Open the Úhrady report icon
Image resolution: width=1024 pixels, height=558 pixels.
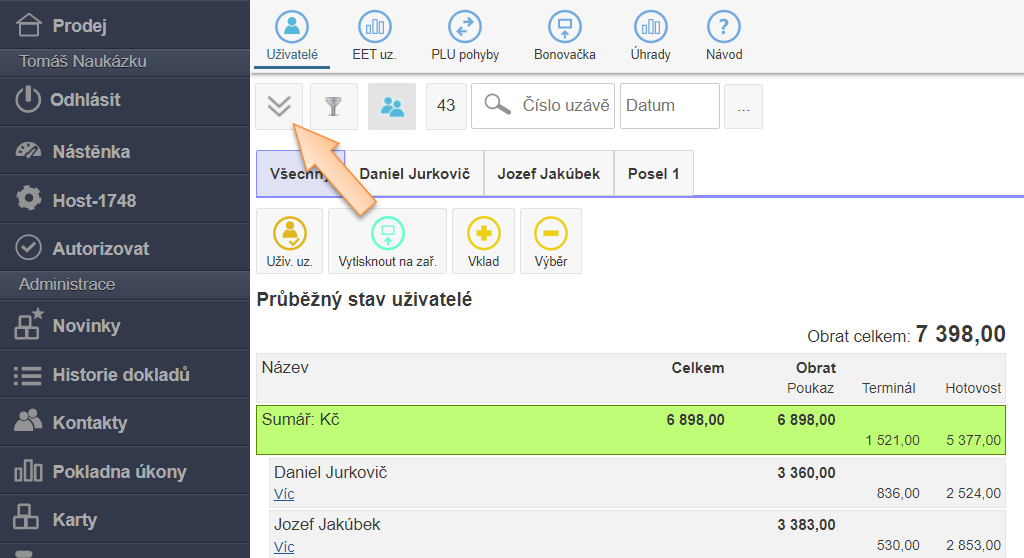pyautogui.click(x=652, y=36)
